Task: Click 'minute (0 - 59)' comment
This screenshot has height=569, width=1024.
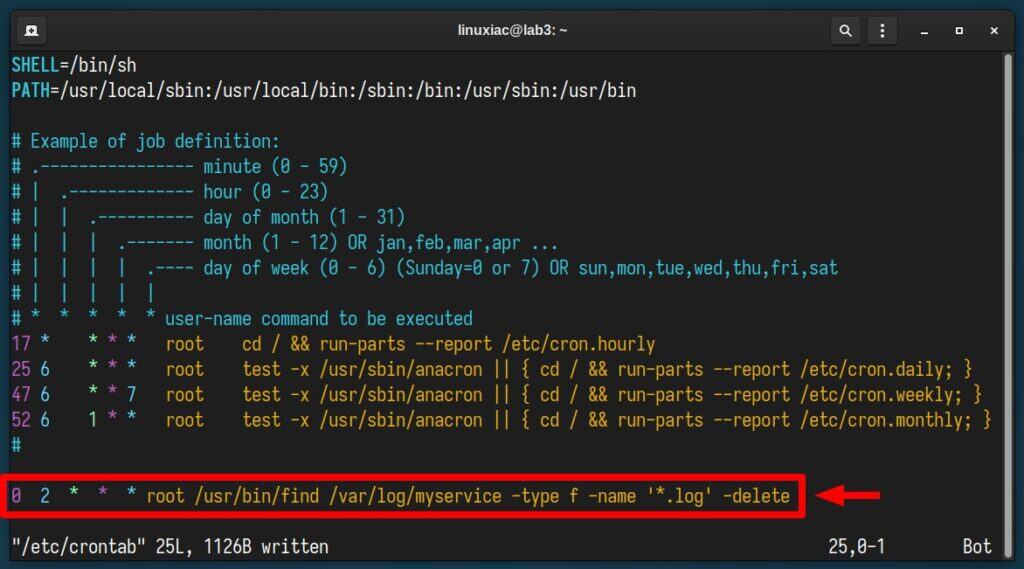Action: pyautogui.click(x=275, y=166)
